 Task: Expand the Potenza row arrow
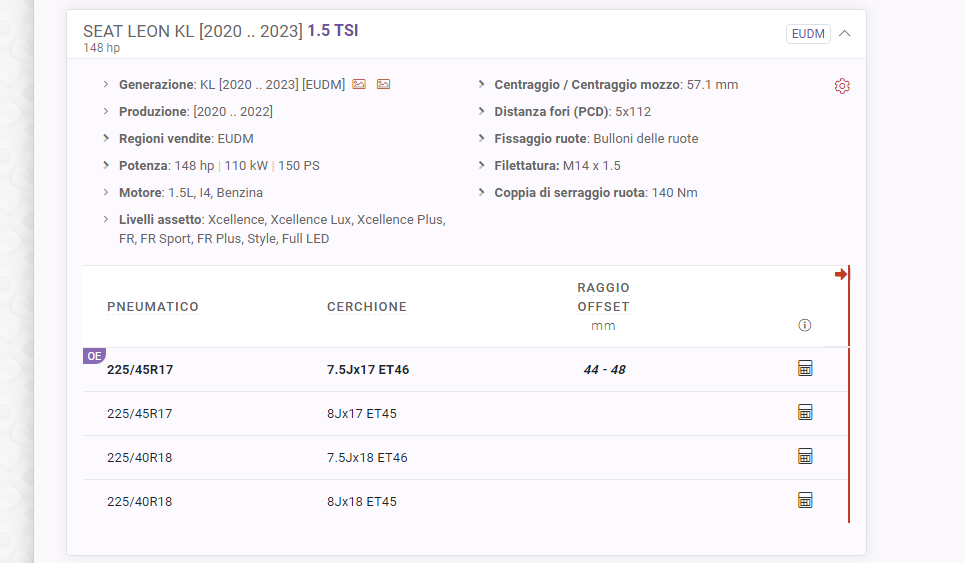pos(106,165)
